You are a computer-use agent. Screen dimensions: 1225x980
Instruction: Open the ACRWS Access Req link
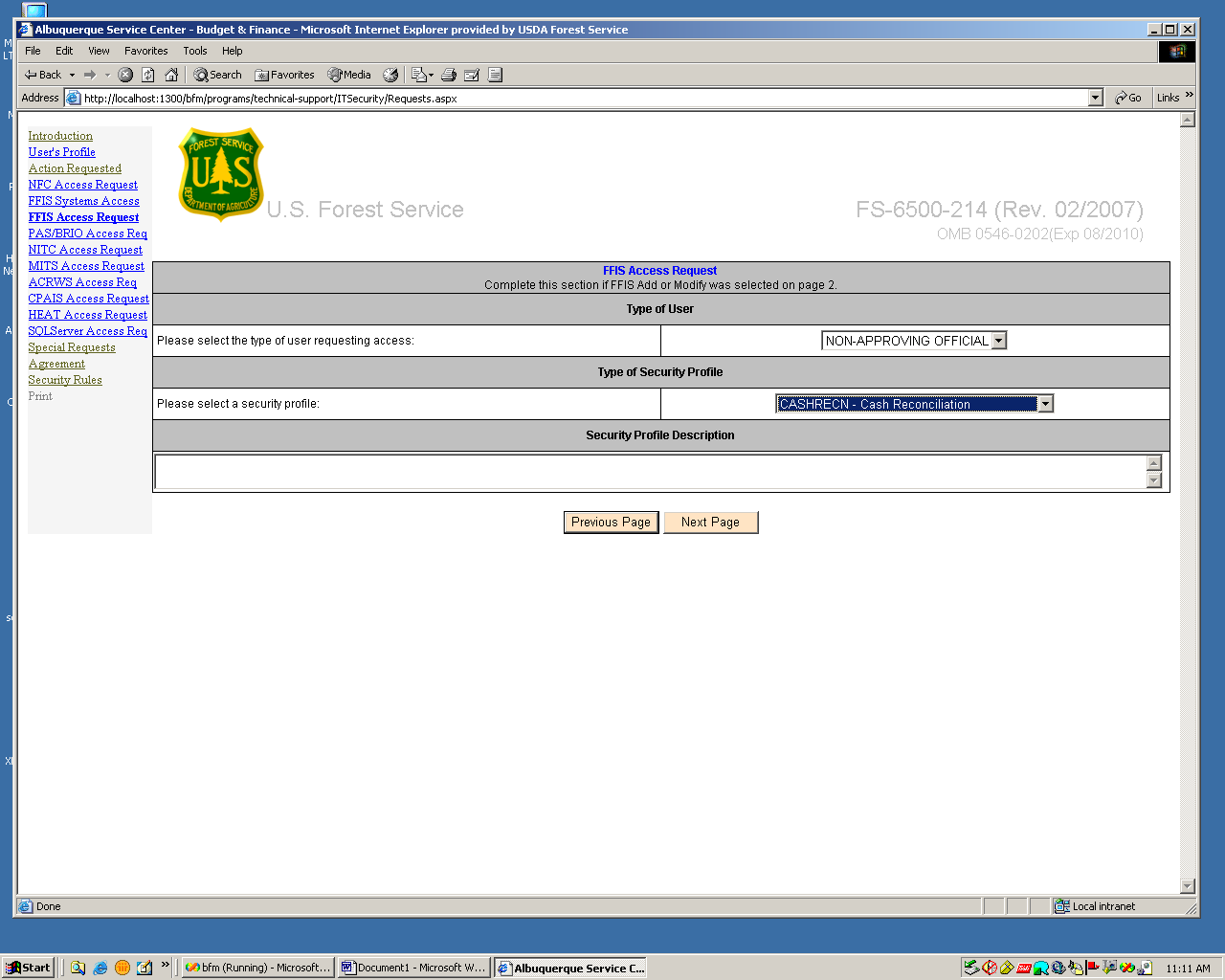pos(82,282)
